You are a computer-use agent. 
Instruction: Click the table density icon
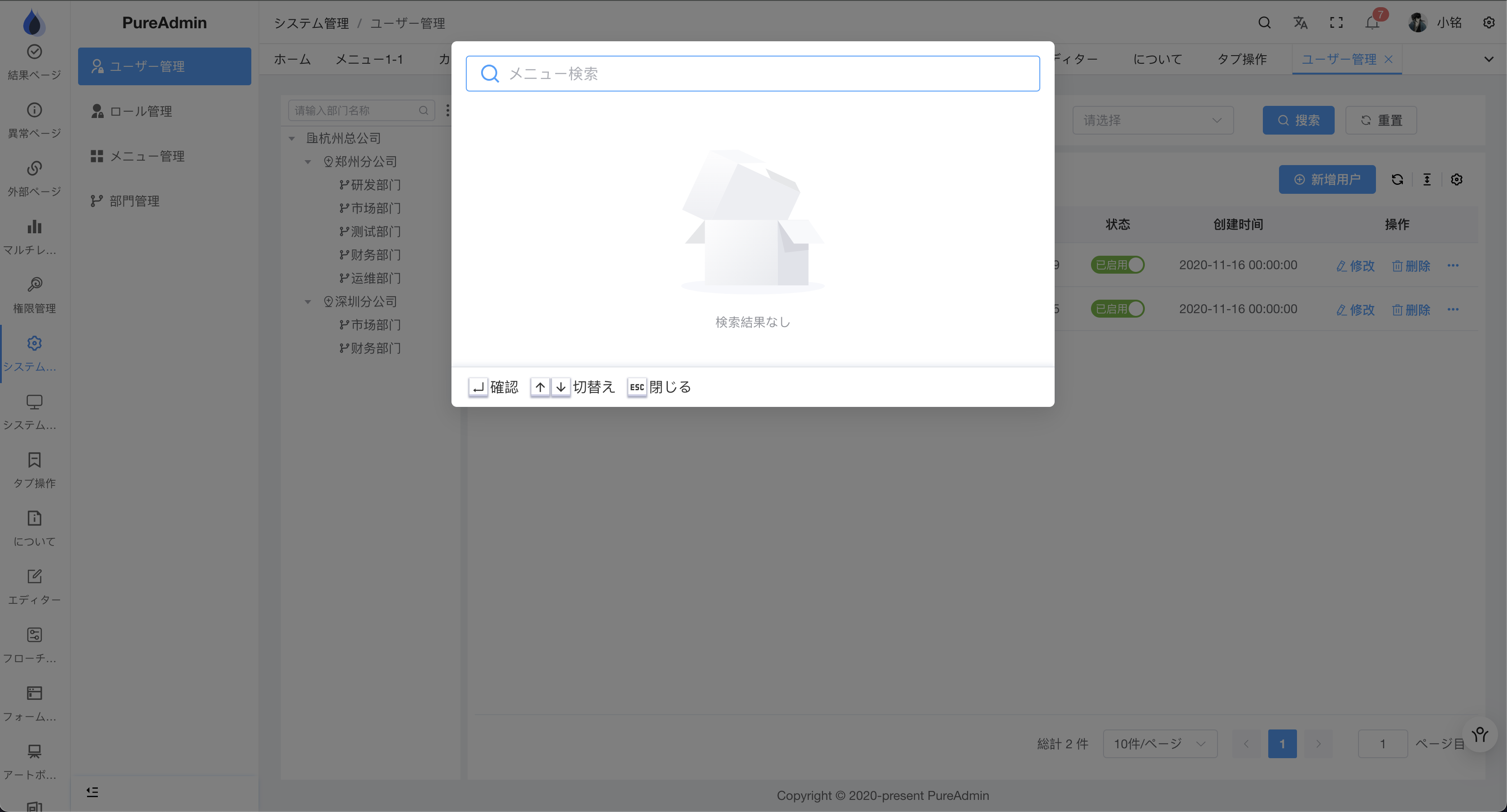click(x=1427, y=179)
